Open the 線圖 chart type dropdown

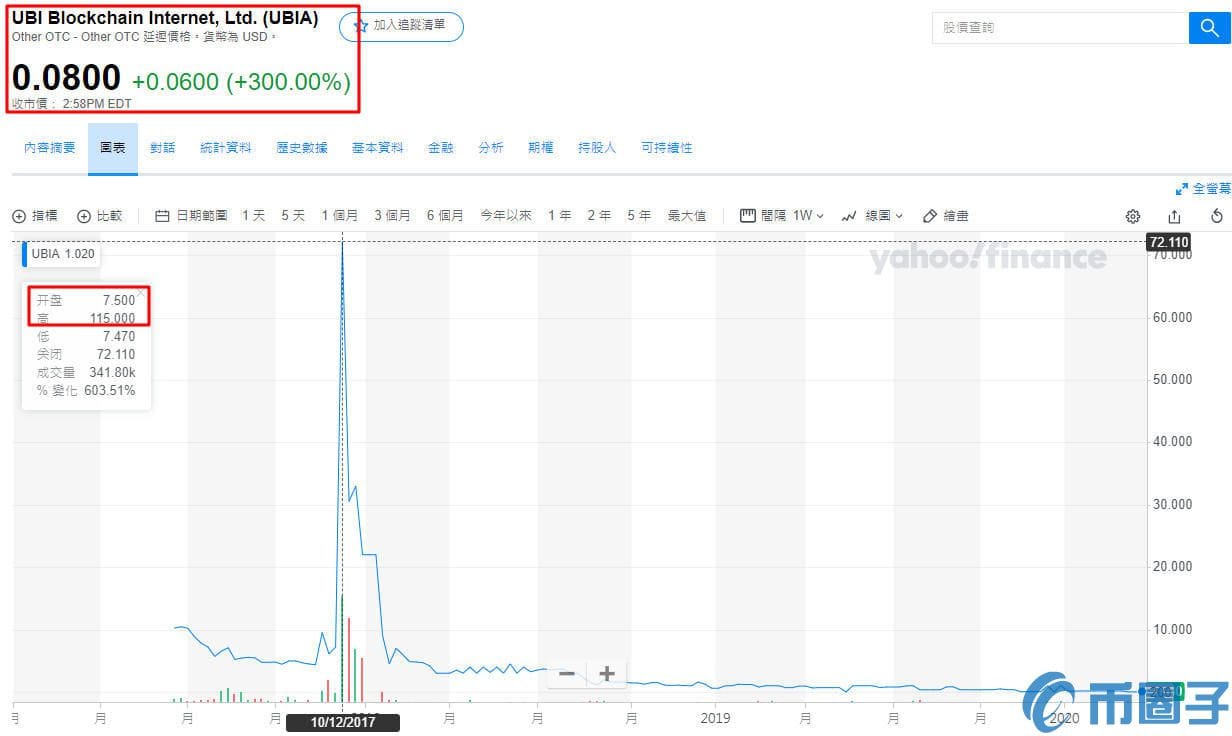click(x=872, y=215)
